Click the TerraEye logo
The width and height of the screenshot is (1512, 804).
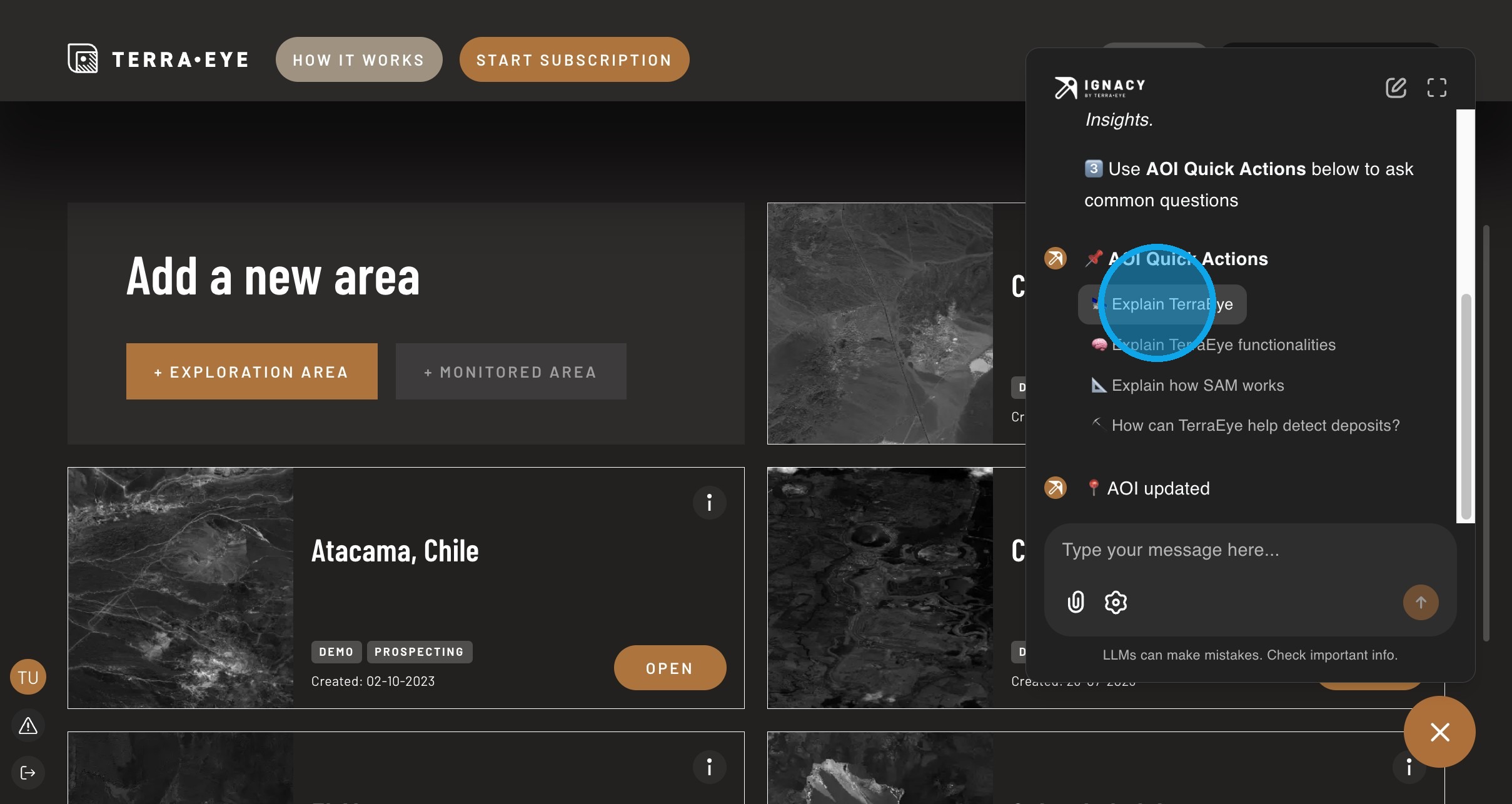(159, 59)
